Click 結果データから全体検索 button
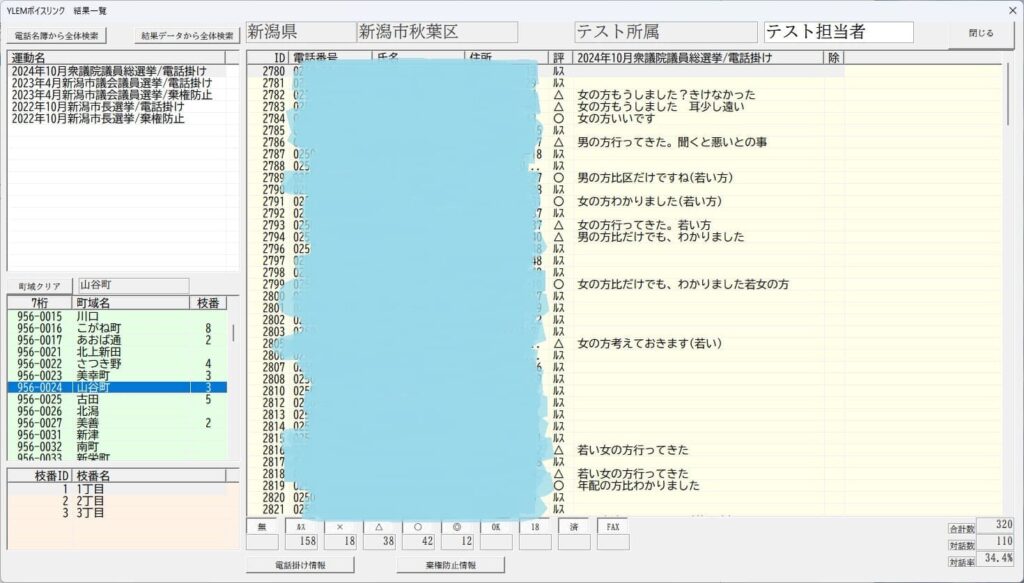The height and width of the screenshot is (583, 1024). (x=187, y=35)
